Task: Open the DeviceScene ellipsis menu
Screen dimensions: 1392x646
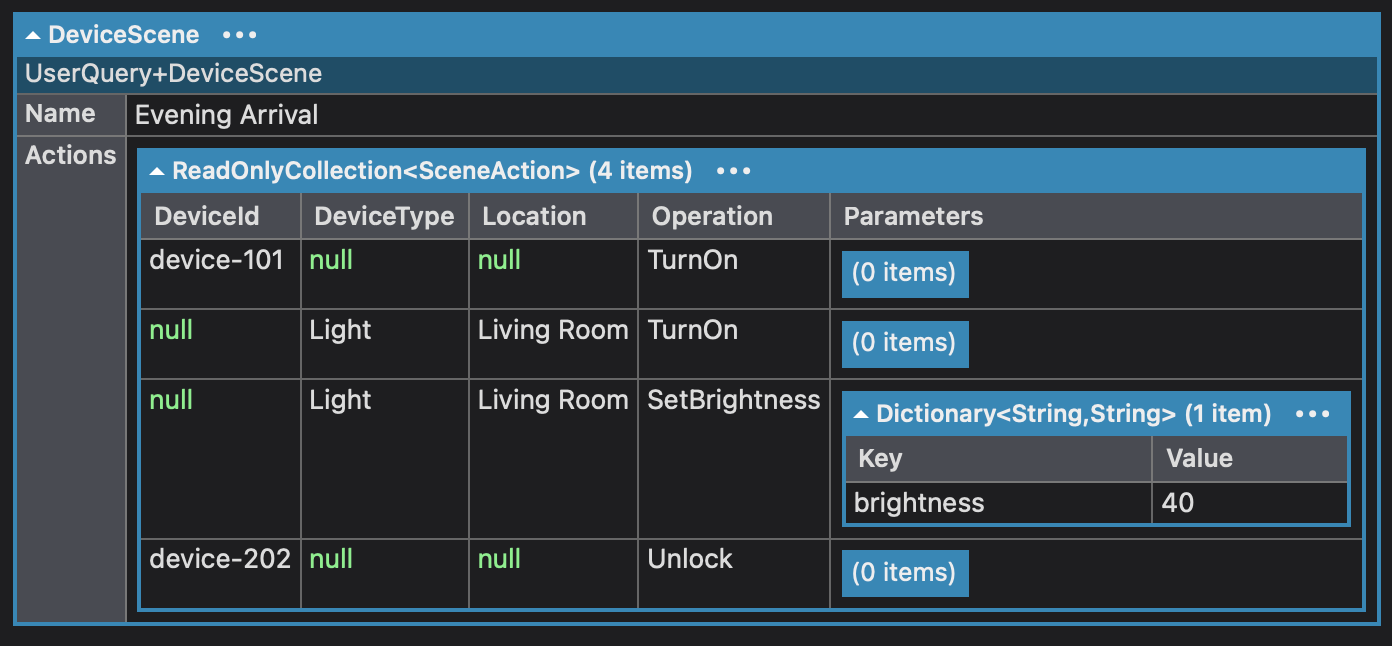Action: click(240, 35)
